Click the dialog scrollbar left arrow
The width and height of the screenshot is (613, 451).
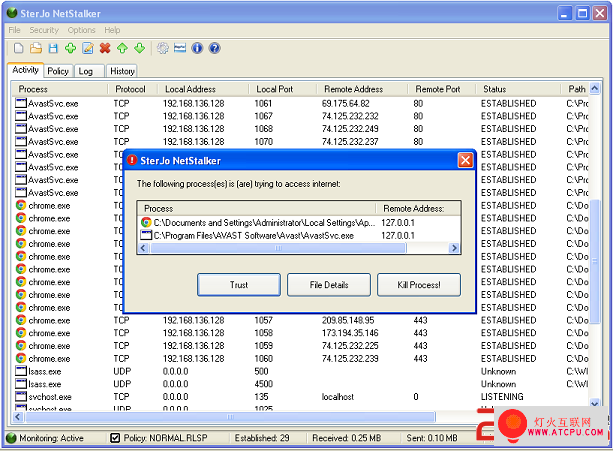(x=143, y=248)
